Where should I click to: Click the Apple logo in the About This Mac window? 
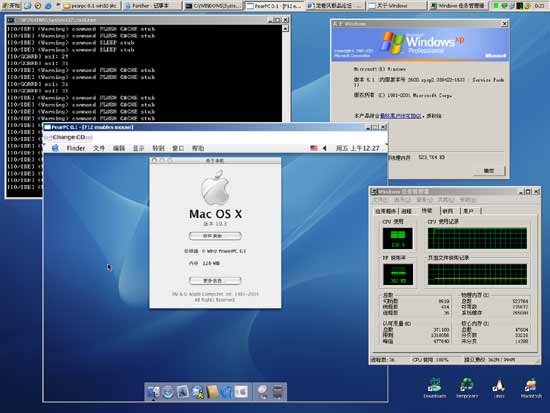click(x=215, y=187)
